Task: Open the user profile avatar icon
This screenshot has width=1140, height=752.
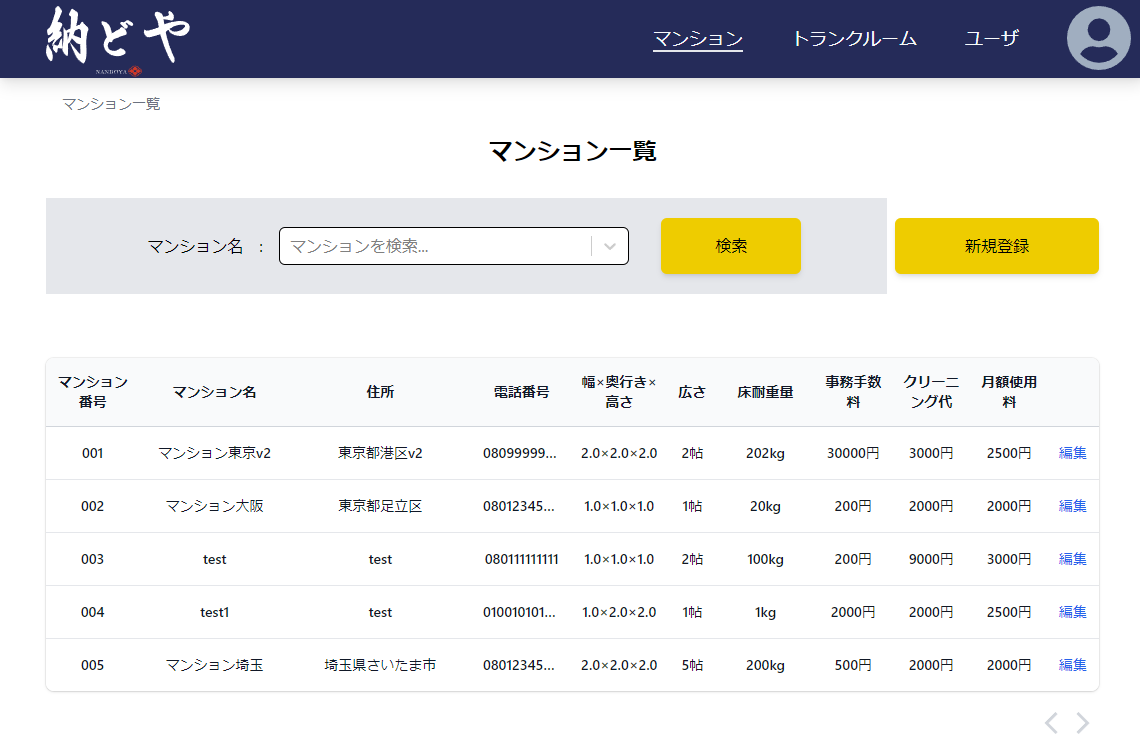Action: (x=1098, y=39)
